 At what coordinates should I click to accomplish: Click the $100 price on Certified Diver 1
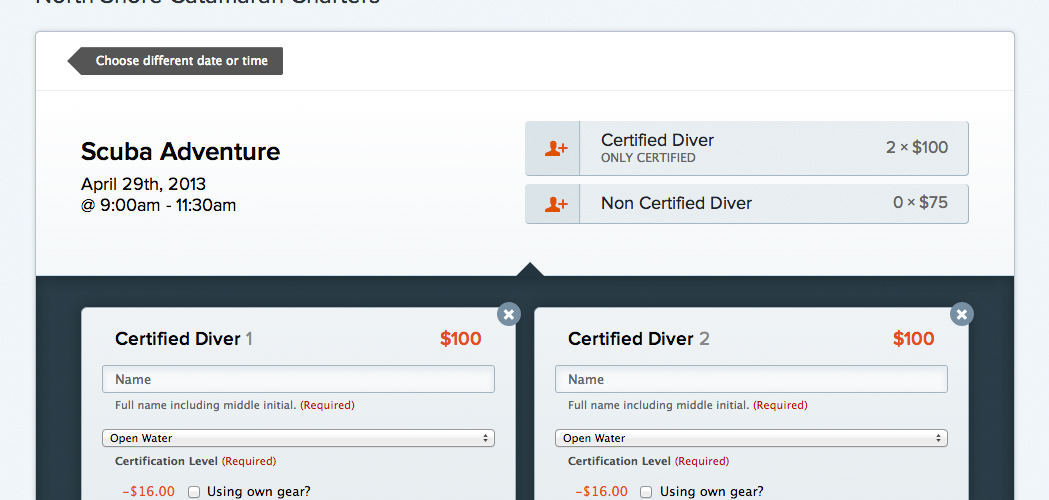pos(460,339)
